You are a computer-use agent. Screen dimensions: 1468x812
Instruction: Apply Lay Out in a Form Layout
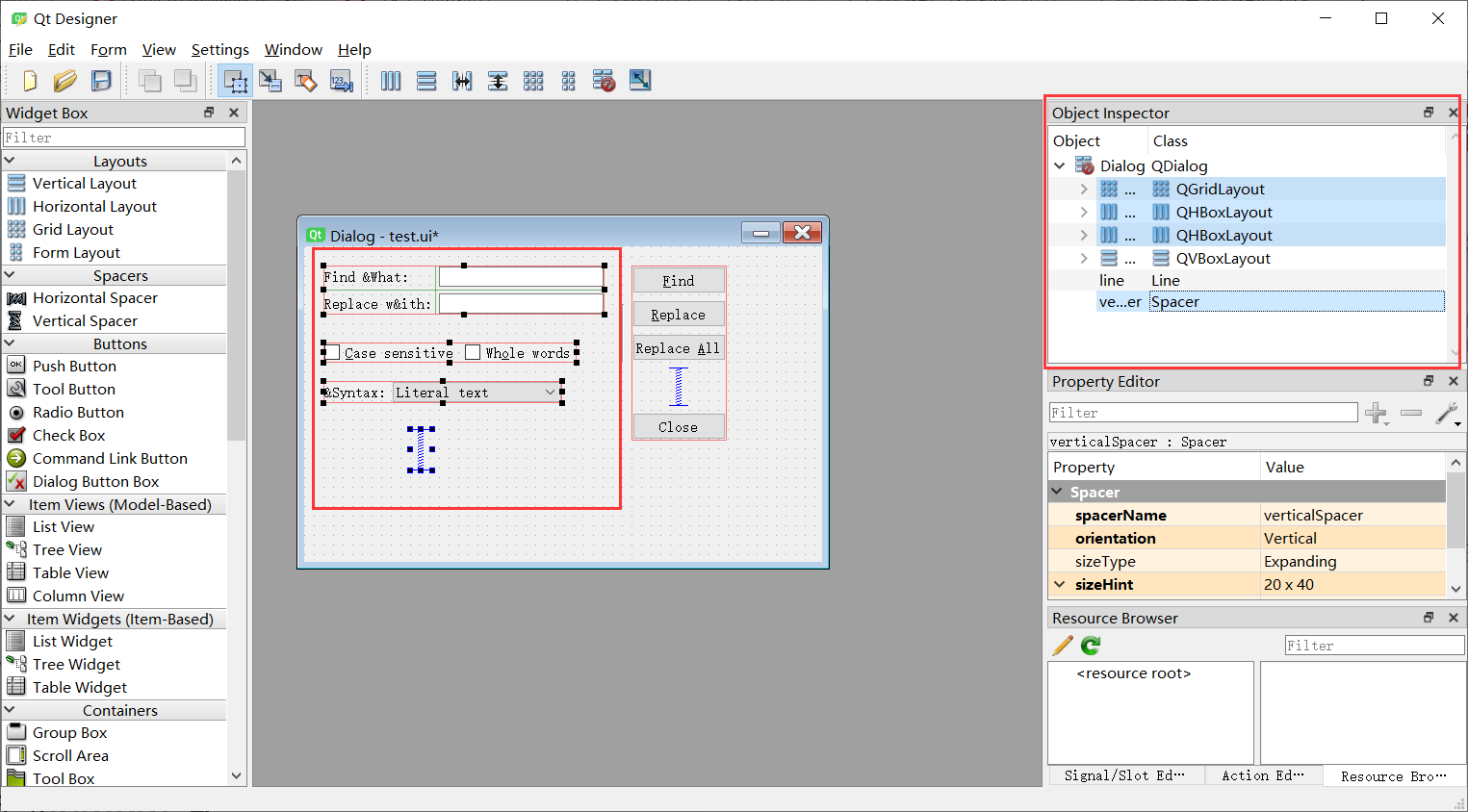tap(569, 81)
